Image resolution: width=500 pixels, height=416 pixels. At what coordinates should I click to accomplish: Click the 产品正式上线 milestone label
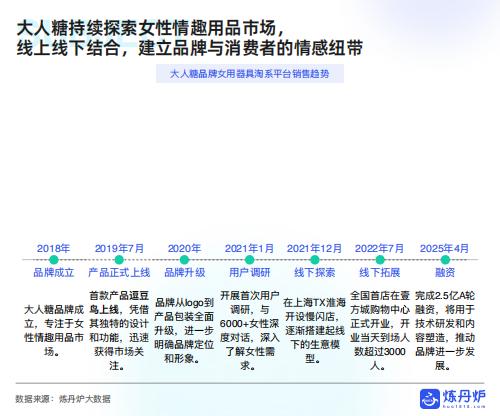[119, 272]
